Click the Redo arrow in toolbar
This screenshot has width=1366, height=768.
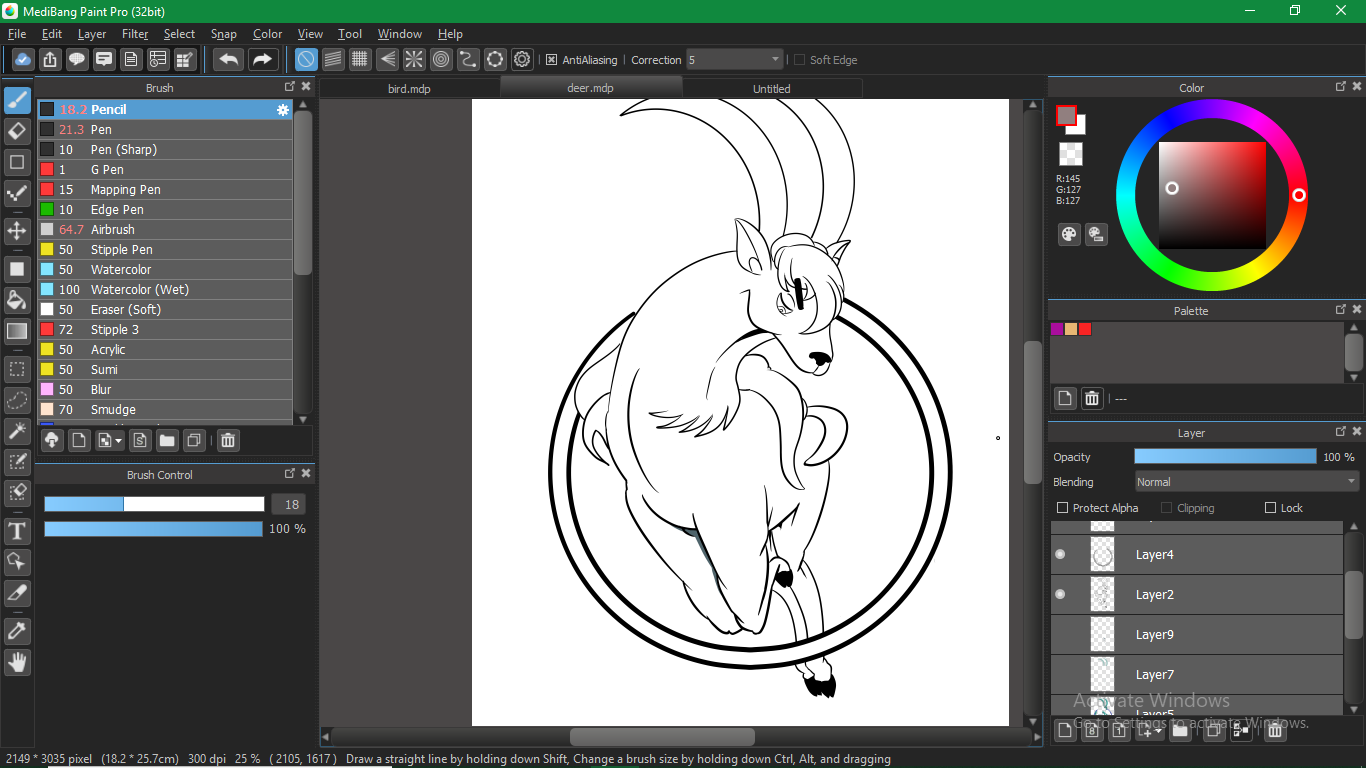click(262, 60)
